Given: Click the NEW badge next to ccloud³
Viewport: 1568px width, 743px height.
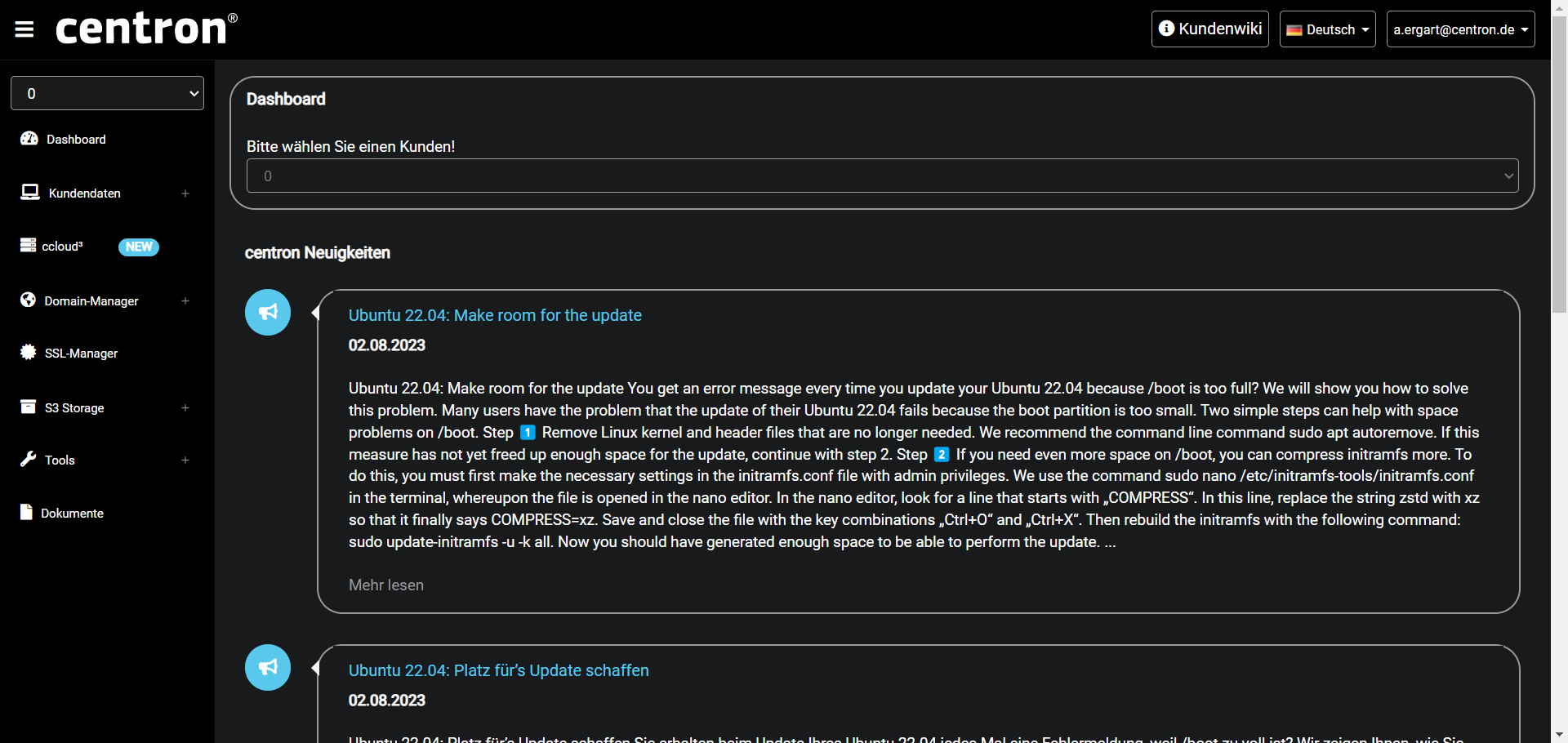Looking at the screenshot, I should (x=139, y=247).
